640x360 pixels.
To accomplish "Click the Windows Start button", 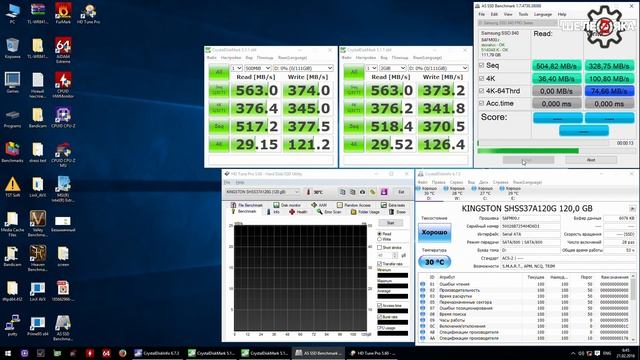I will click(8, 353).
